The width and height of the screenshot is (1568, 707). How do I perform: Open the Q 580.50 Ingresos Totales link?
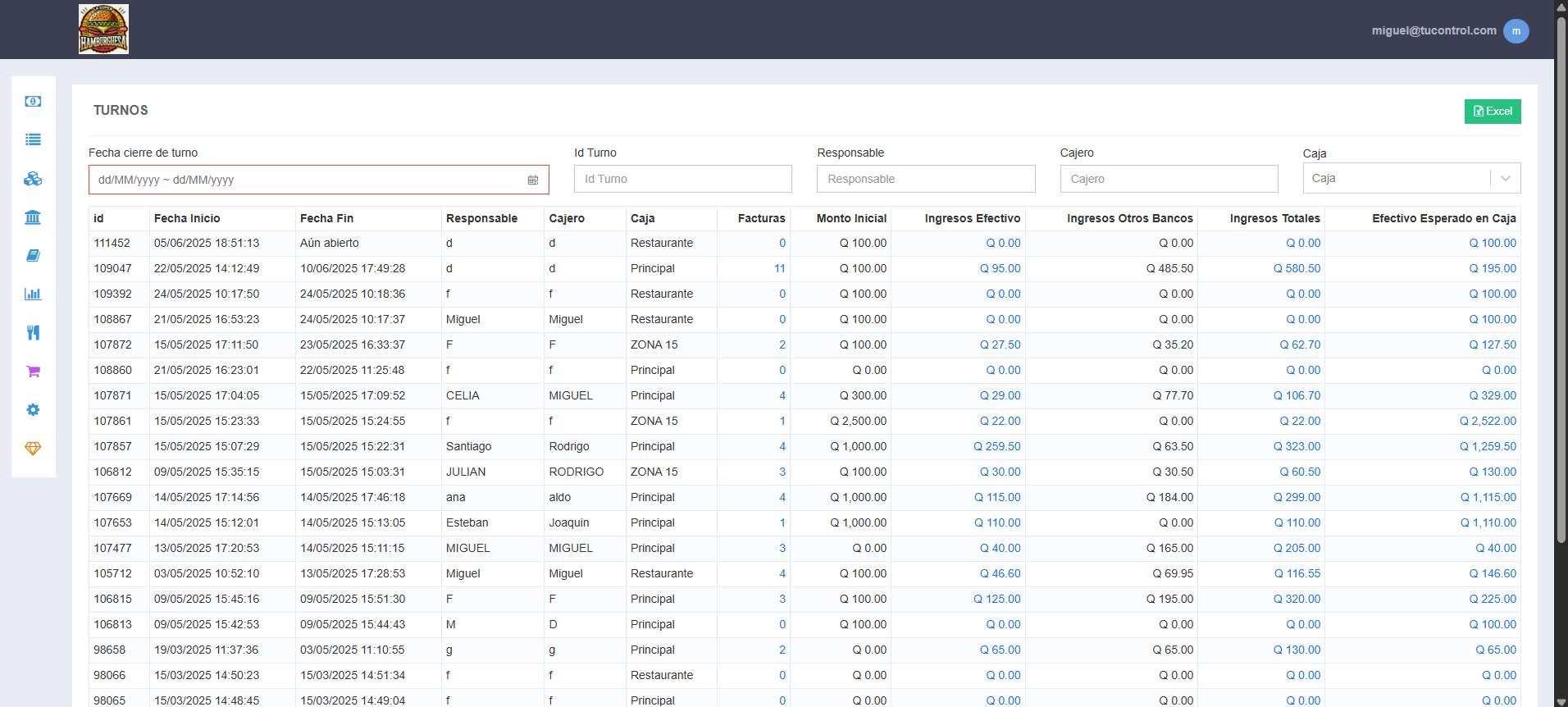click(1297, 268)
